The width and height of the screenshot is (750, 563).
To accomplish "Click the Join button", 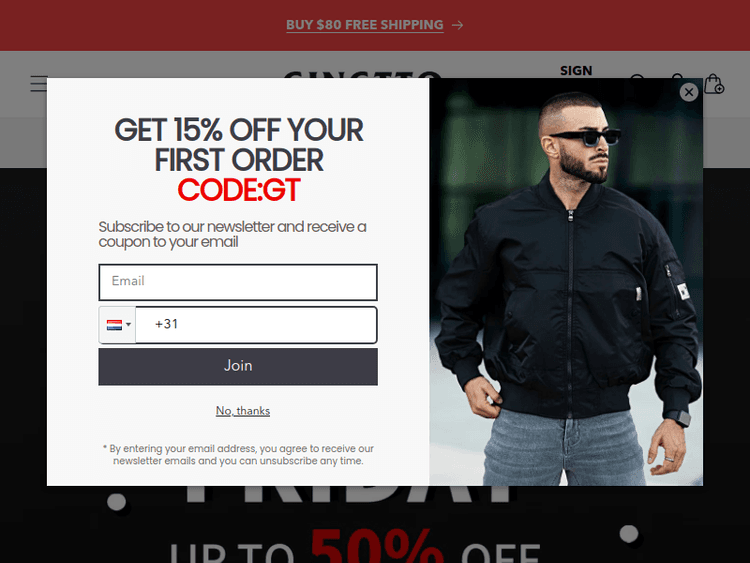I will point(238,366).
